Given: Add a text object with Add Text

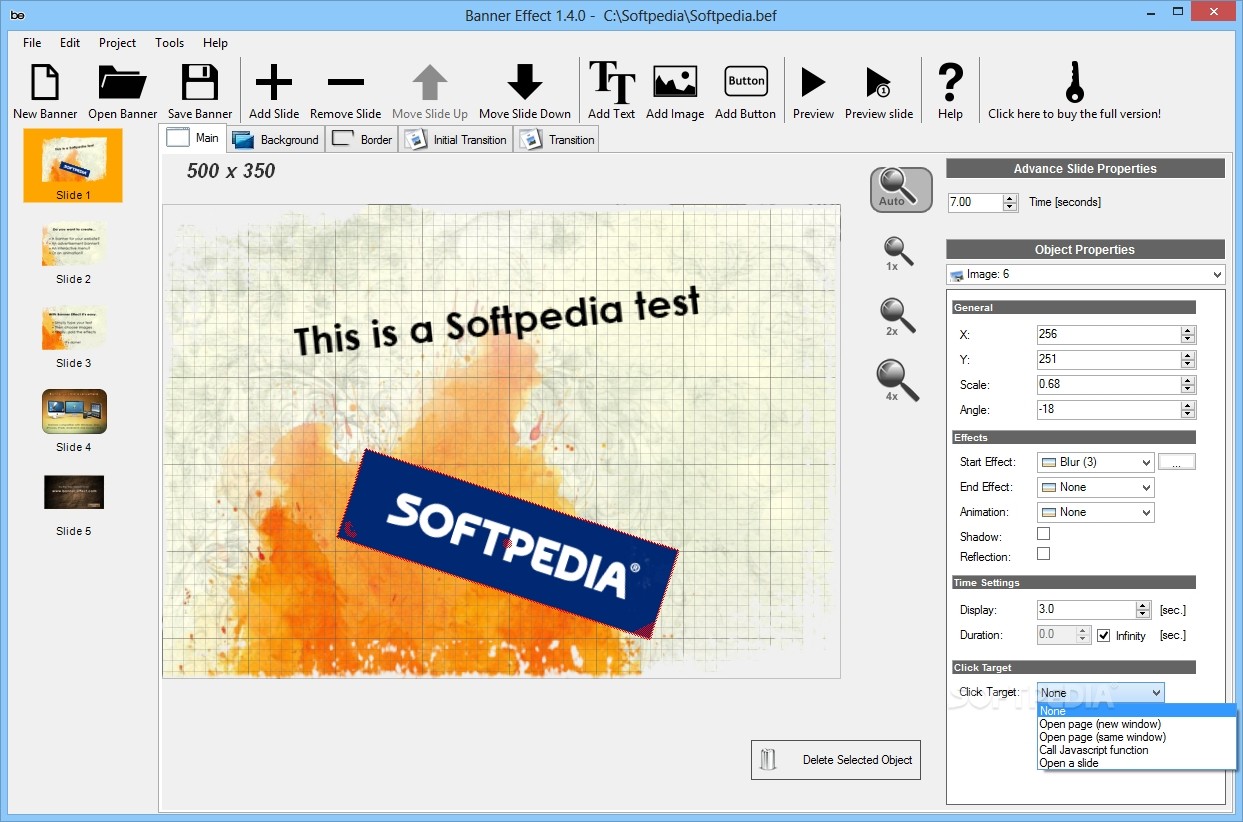Looking at the screenshot, I should pyautogui.click(x=612, y=82).
